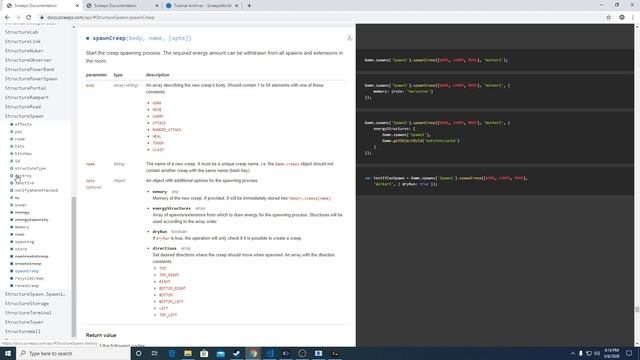This screenshot has height=360, width=640.
Task: Open StructureRampart in the sidebar
Action: coord(27,98)
